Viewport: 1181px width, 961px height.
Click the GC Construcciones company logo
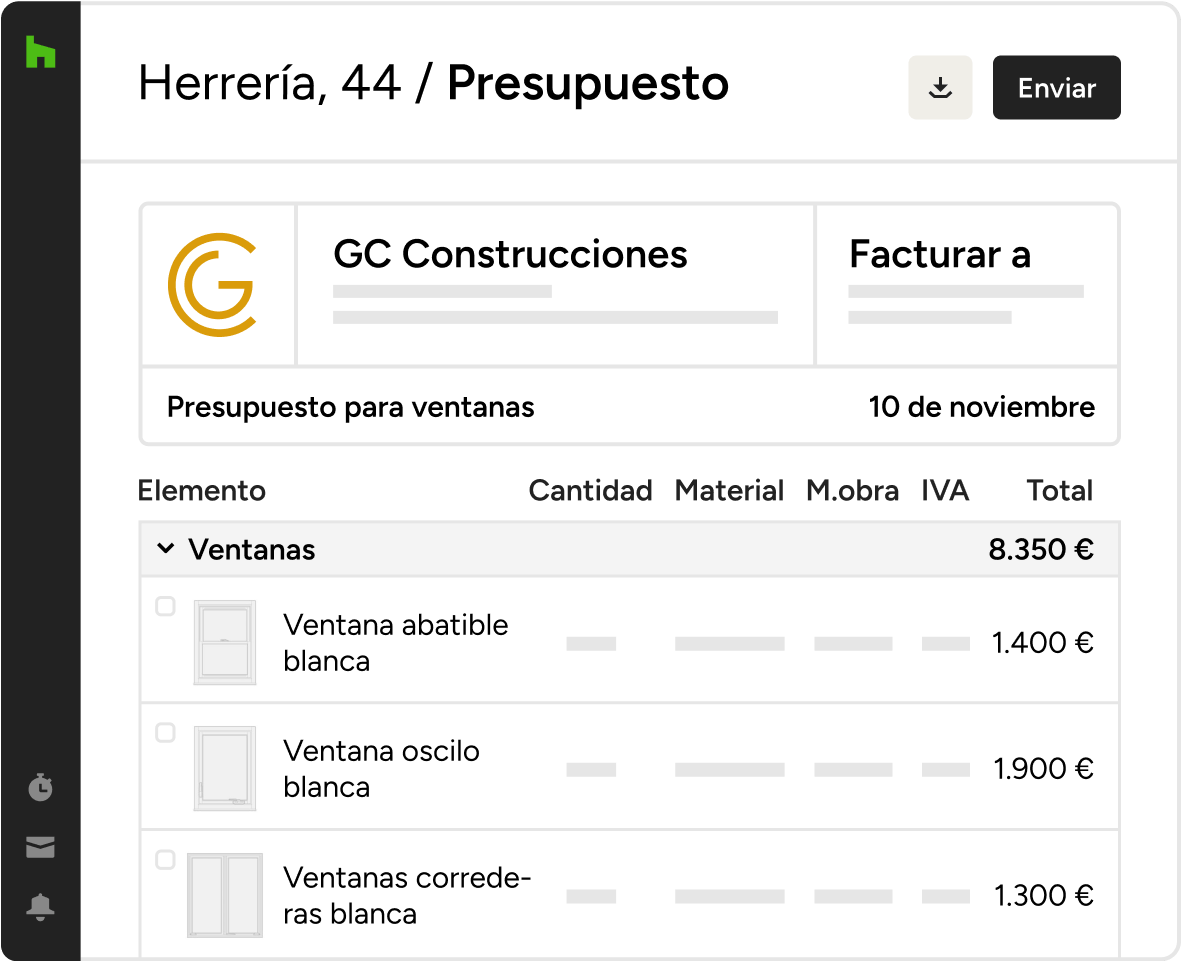pos(212,285)
